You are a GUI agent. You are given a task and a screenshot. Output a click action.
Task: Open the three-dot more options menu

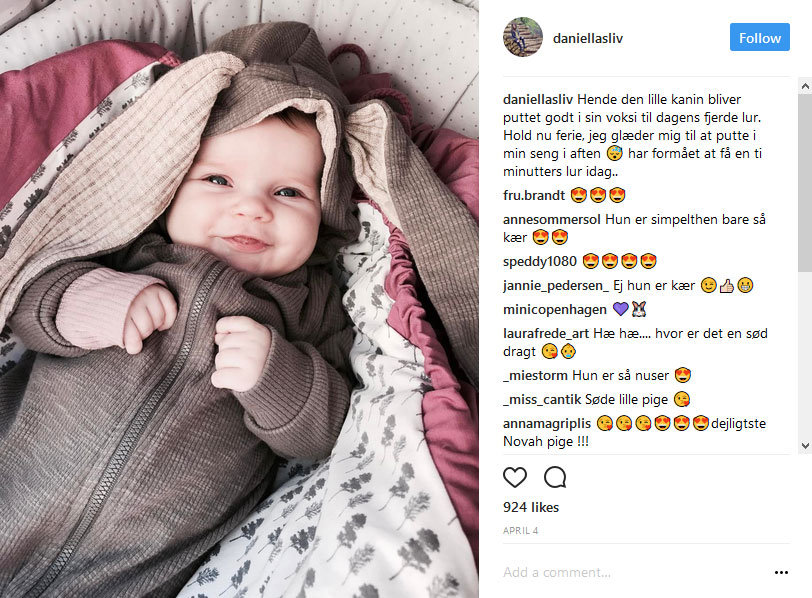click(781, 572)
